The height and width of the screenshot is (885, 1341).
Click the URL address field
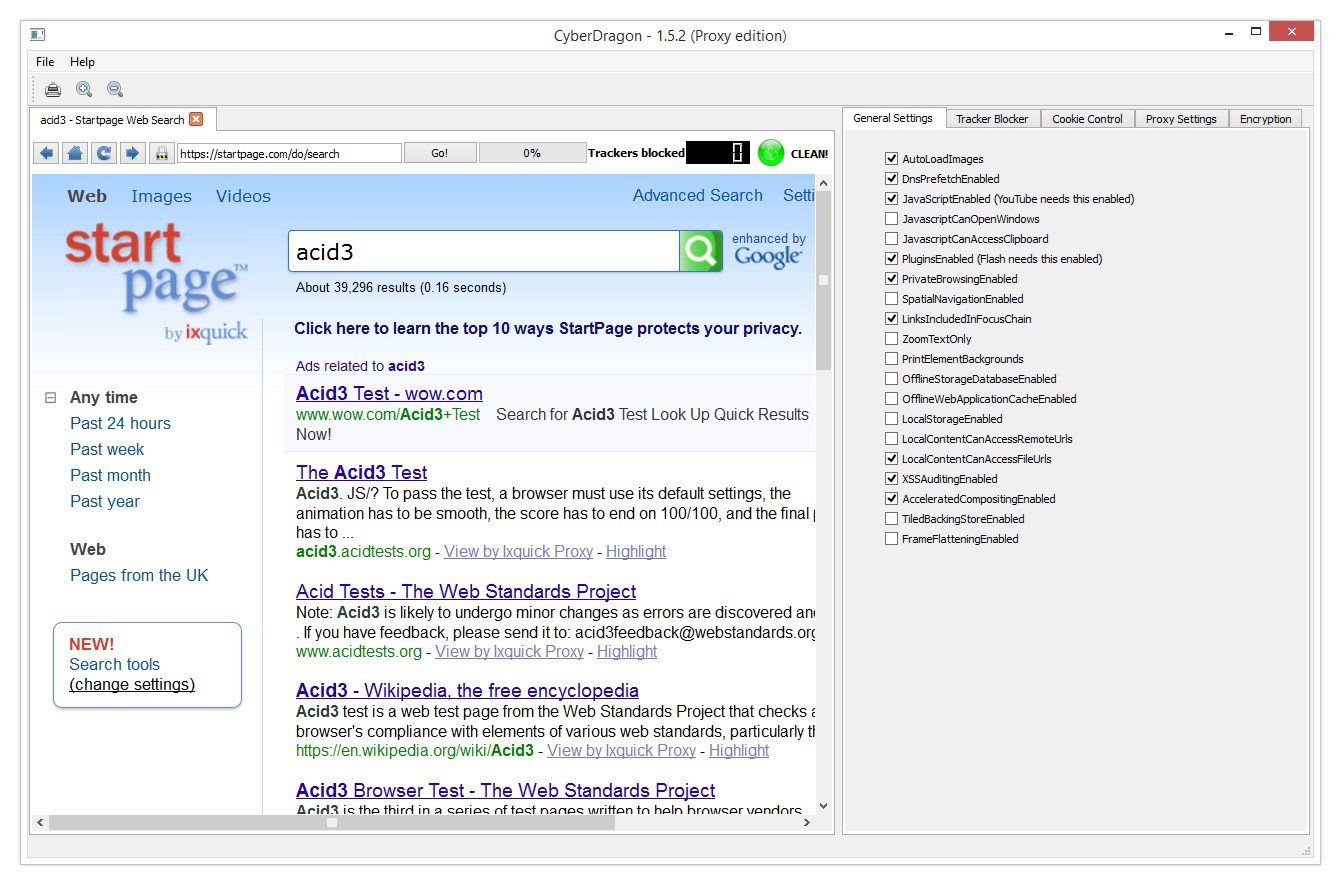289,153
